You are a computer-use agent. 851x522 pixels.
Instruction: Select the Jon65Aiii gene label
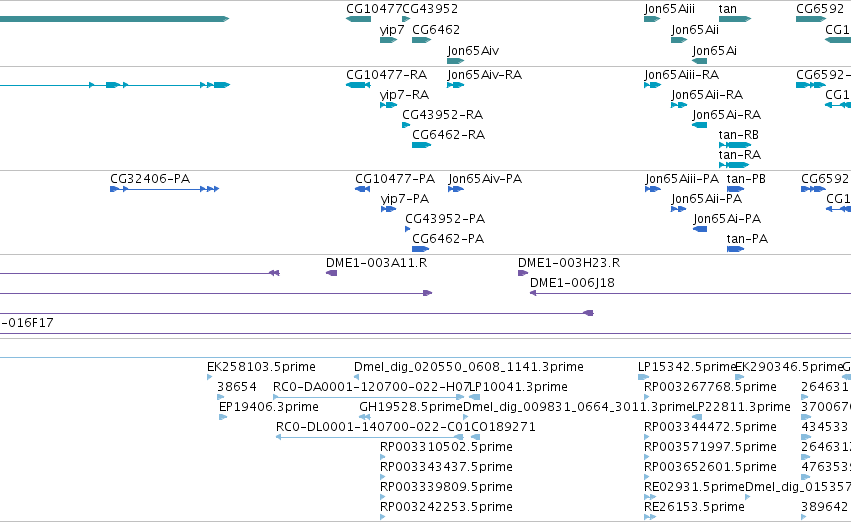click(x=669, y=9)
